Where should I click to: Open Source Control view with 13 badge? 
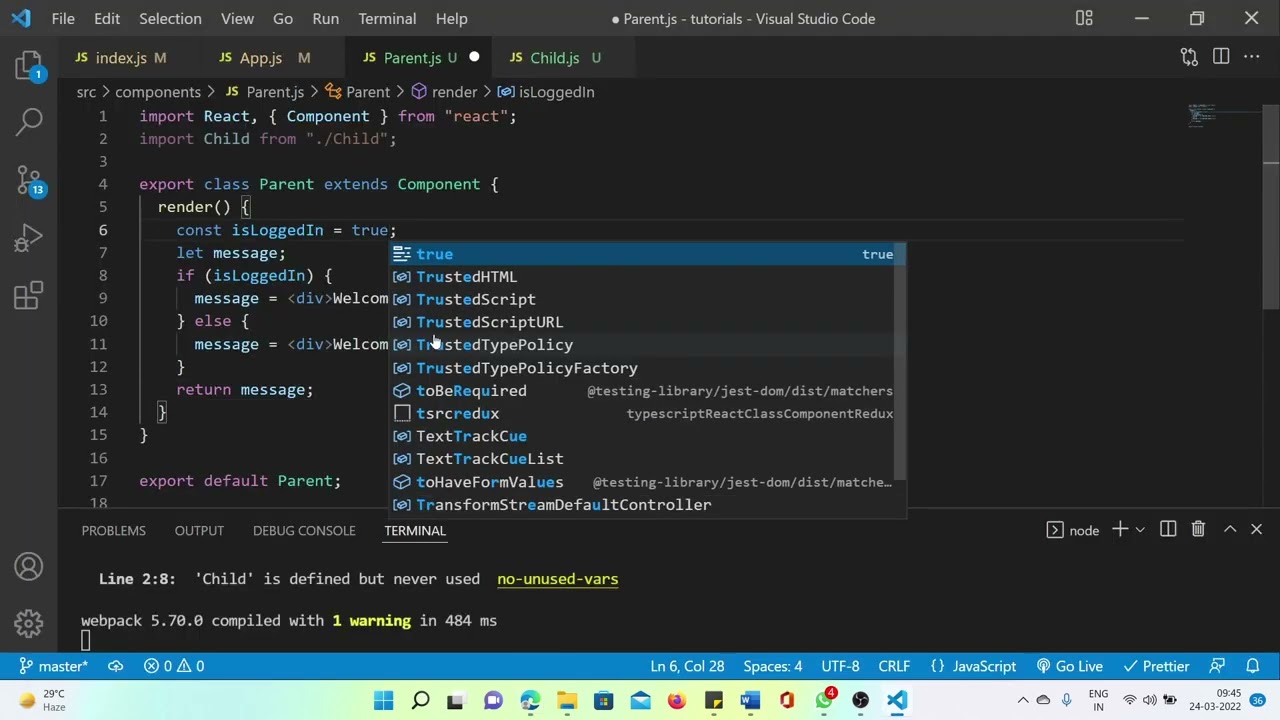(x=29, y=180)
